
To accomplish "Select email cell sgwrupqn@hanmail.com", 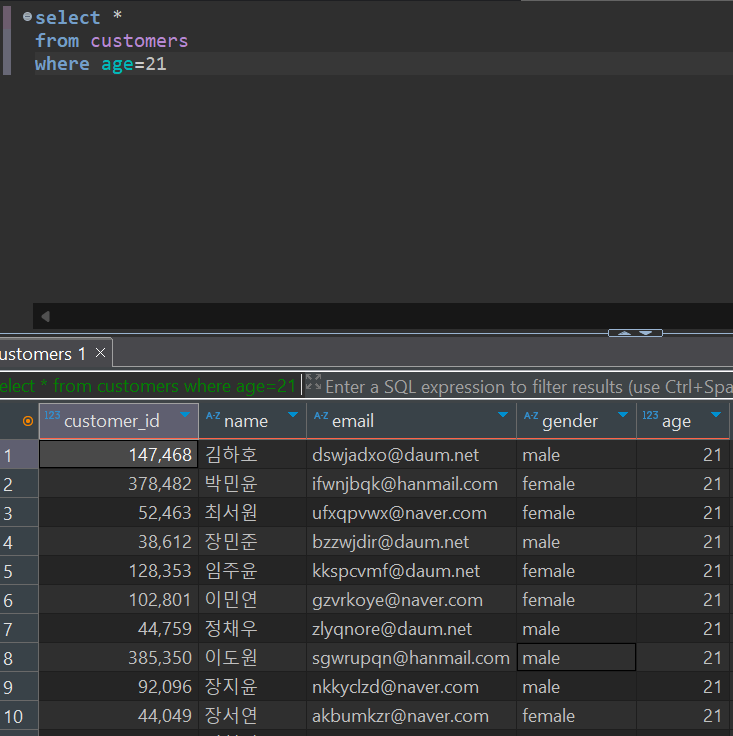I will click(411, 658).
